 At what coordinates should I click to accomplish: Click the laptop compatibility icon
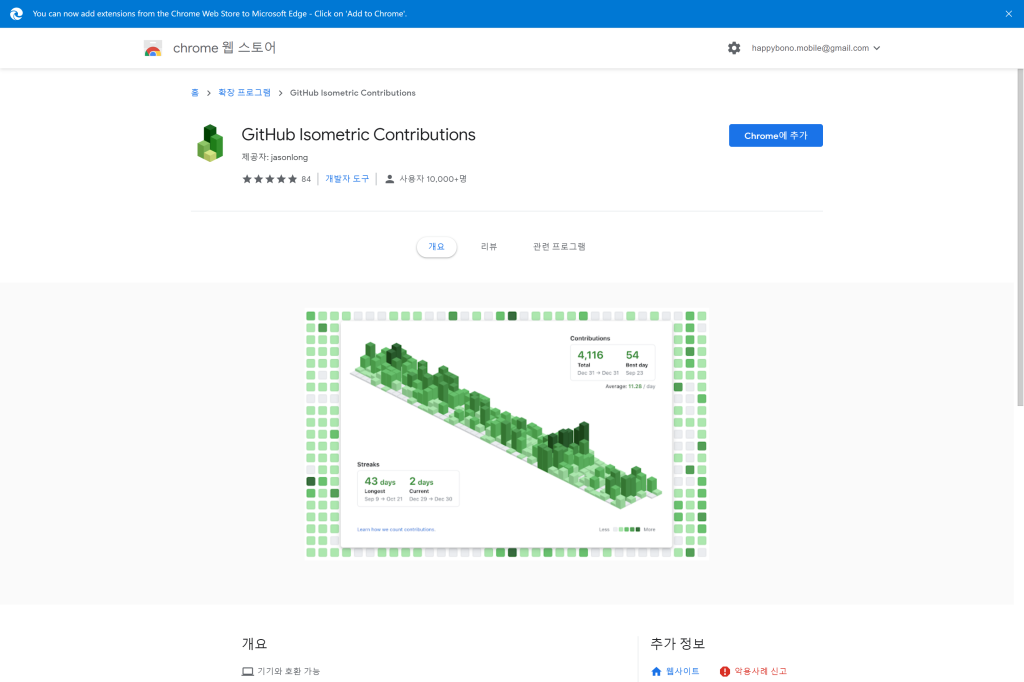[248, 672]
